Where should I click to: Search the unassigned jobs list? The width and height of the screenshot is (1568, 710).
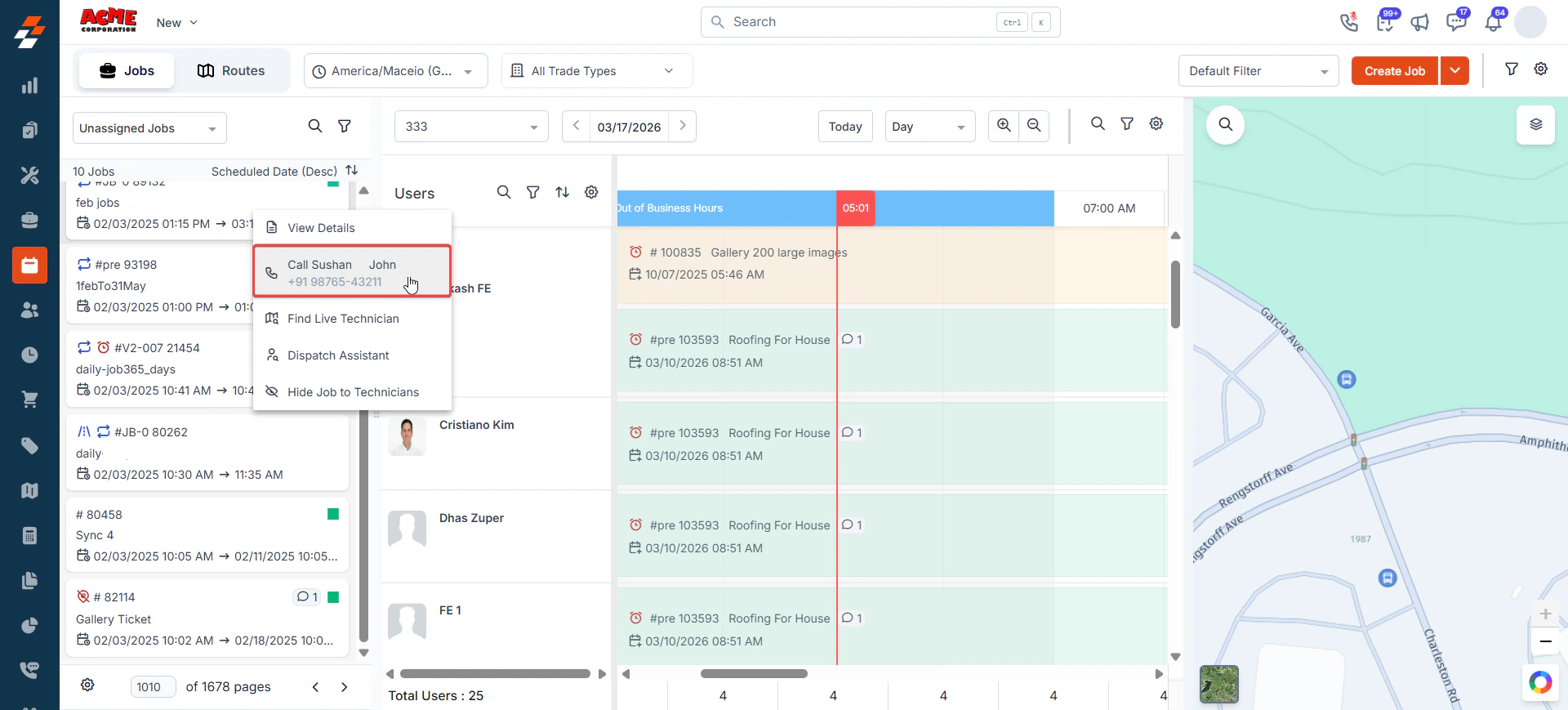point(314,126)
